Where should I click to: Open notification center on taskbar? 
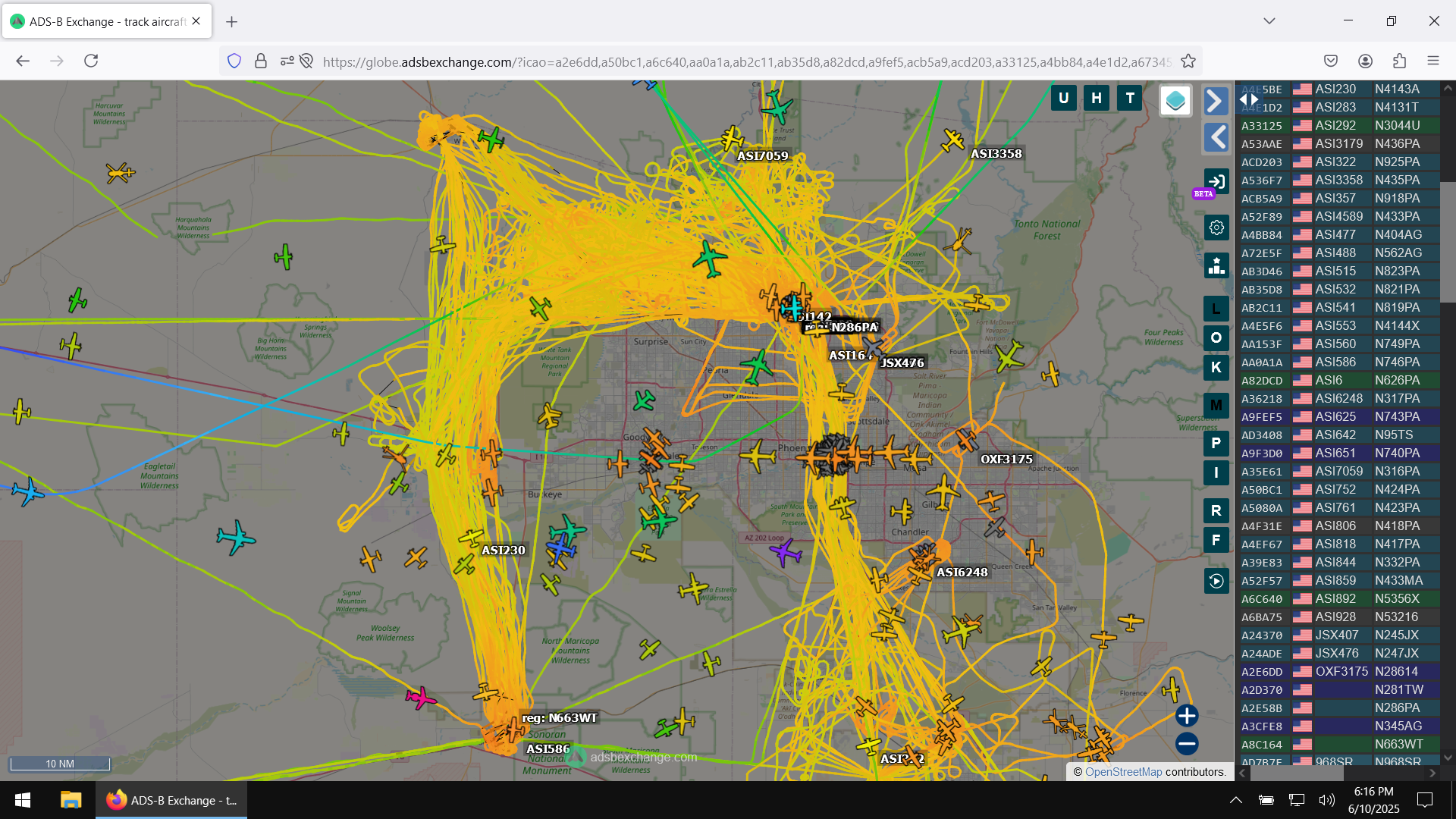(1425, 800)
